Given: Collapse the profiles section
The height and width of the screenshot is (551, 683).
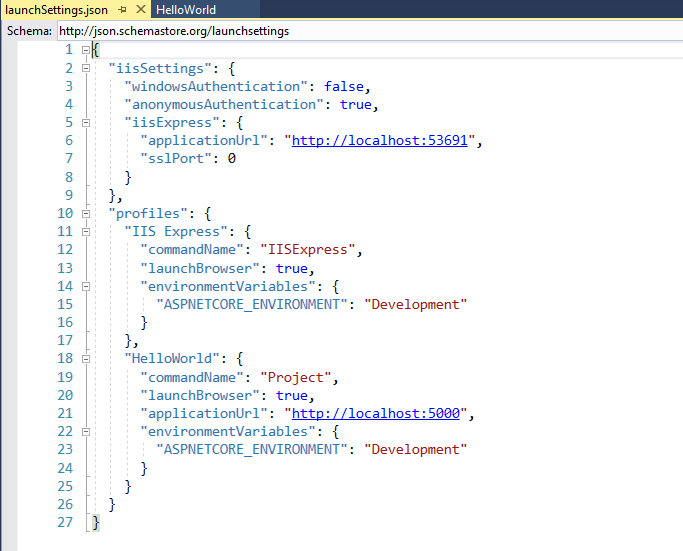Looking at the screenshot, I should coord(86,214).
